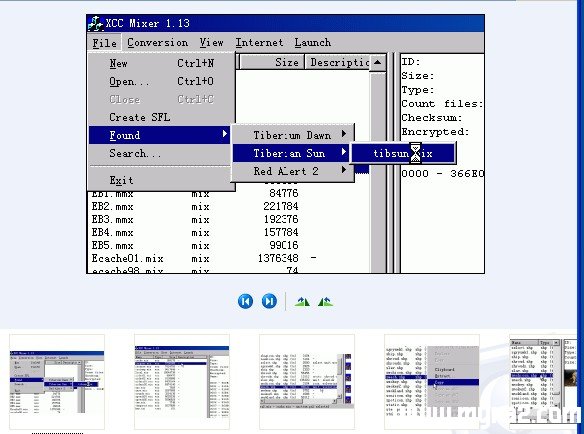Viewport: 584px width, 434px height.
Task: Open third thumbnail showing shp file list
Action: [x=307, y=382]
